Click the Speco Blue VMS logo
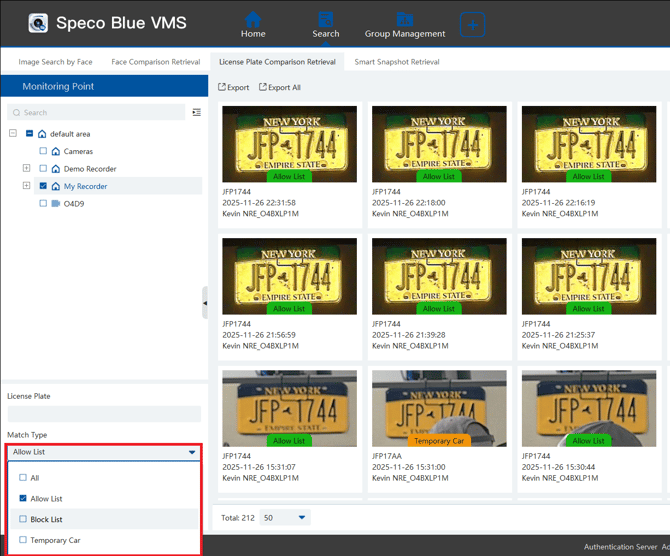670x556 pixels. [38, 23]
